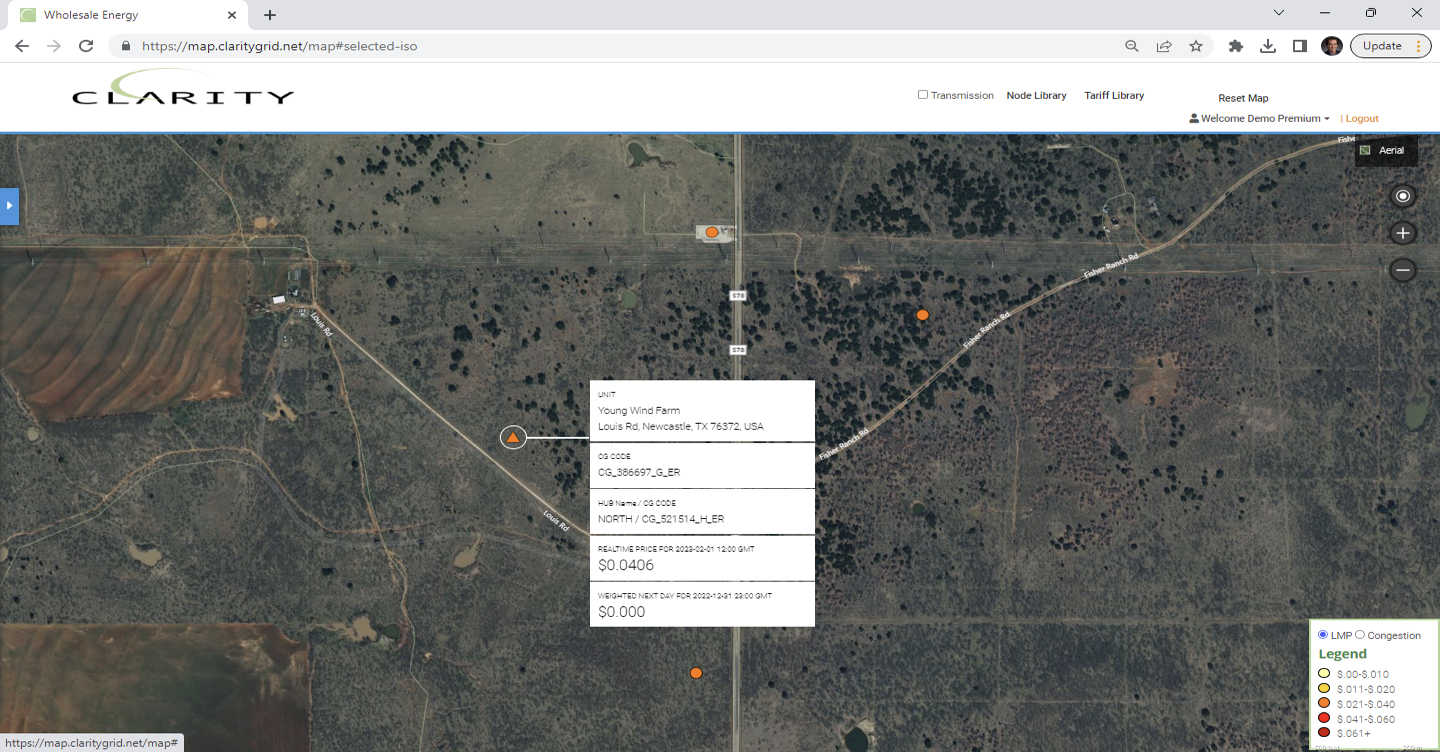Open Tariff Library menu item
Image resolution: width=1440 pixels, height=752 pixels.
[1114, 95]
